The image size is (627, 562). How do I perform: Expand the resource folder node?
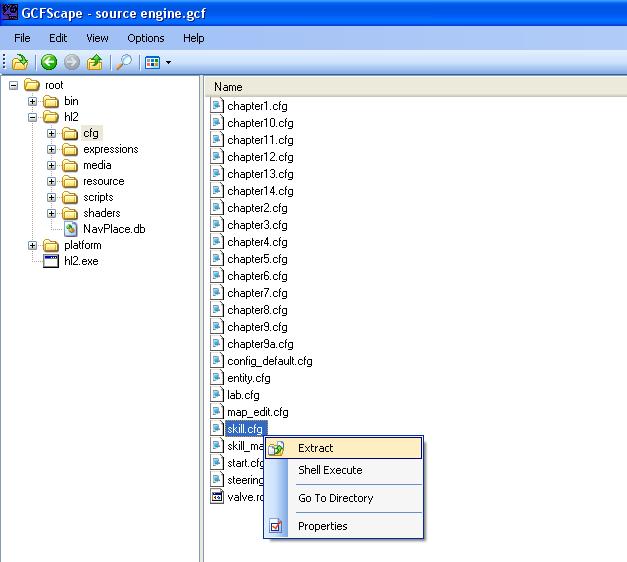coord(52,181)
